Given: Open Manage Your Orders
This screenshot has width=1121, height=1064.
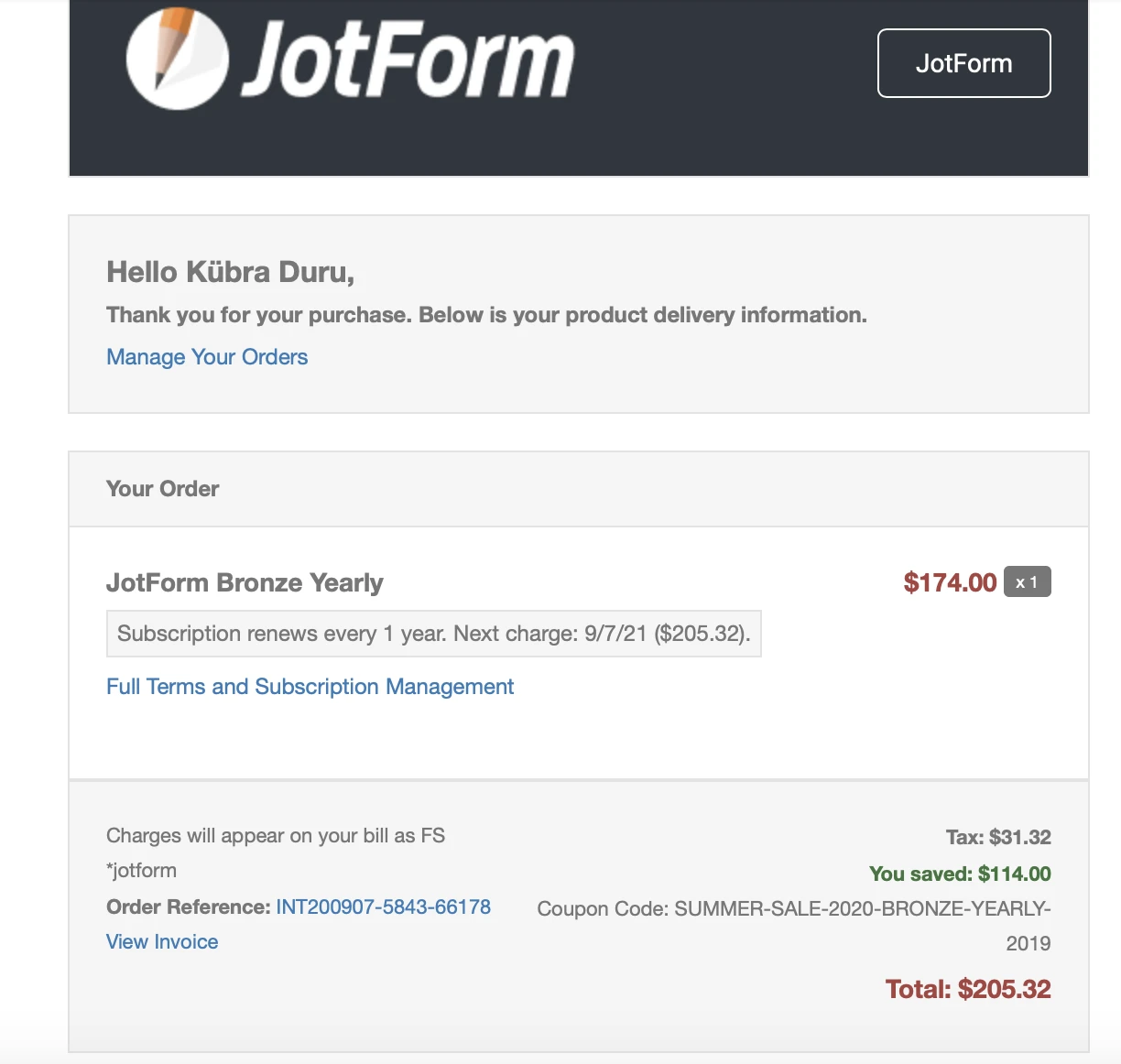Looking at the screenshot, I should [x=207, y=357].
